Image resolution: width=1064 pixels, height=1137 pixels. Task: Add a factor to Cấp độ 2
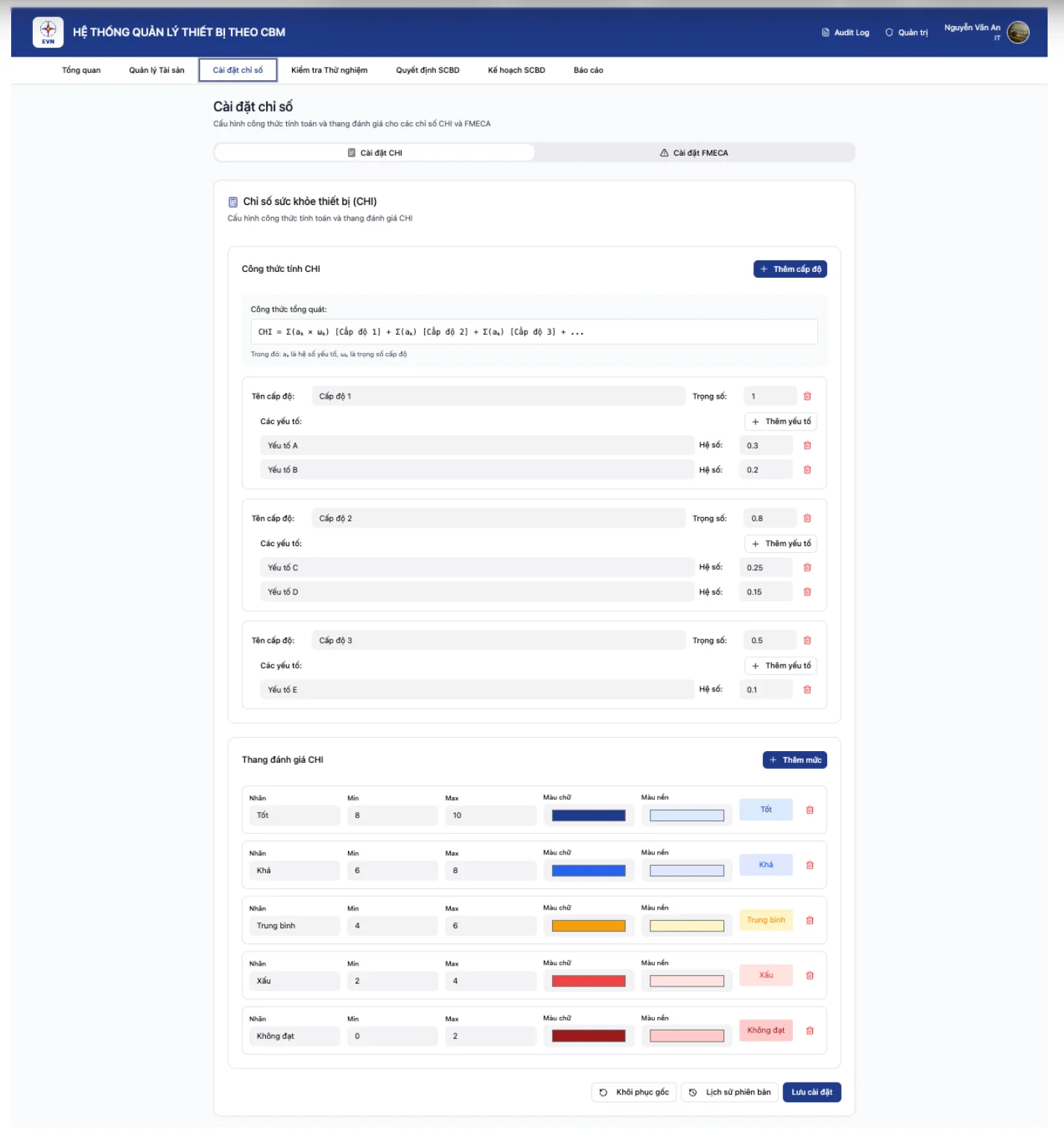pyautogui.click(x=781, y=544)
